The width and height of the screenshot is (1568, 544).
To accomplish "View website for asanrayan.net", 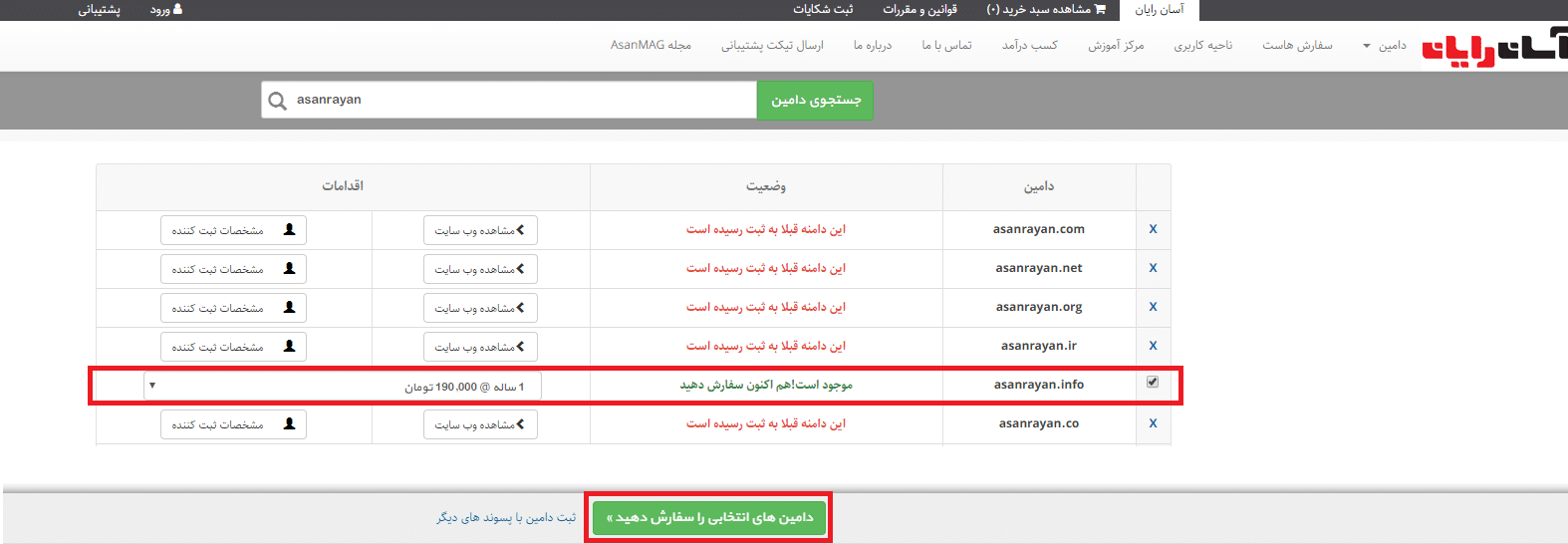I will click(x=480, y=269).
